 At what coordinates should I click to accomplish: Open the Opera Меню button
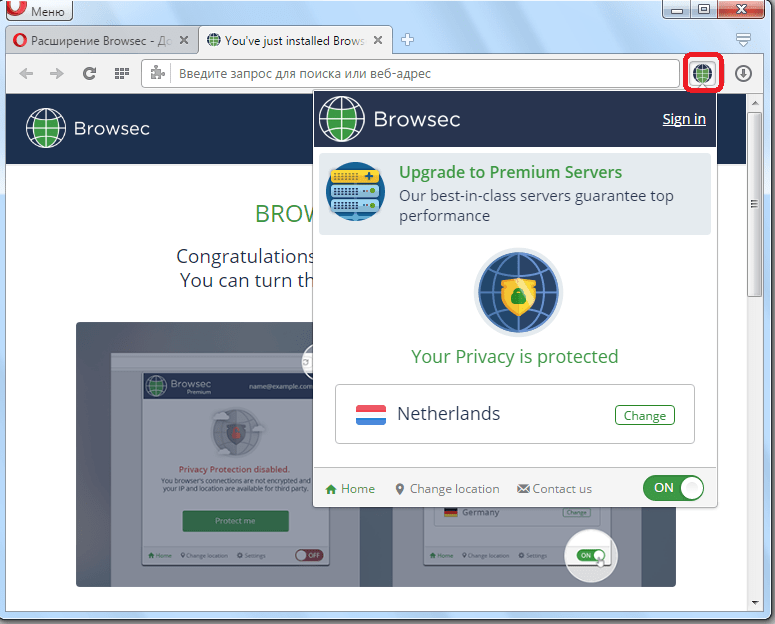tap(39, 10)
